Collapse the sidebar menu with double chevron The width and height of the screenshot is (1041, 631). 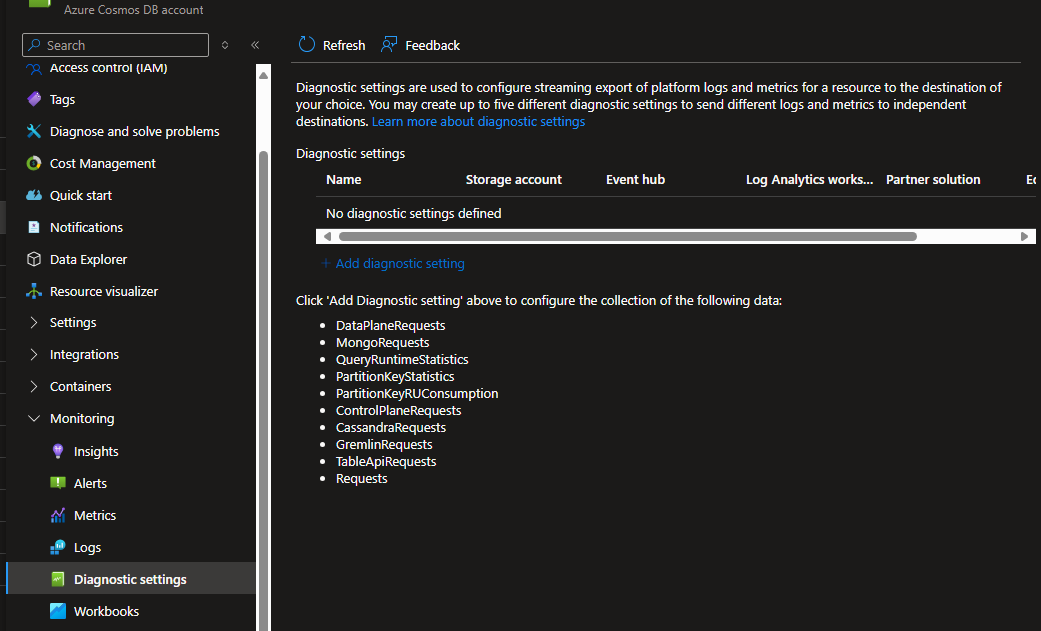[255, 45]
